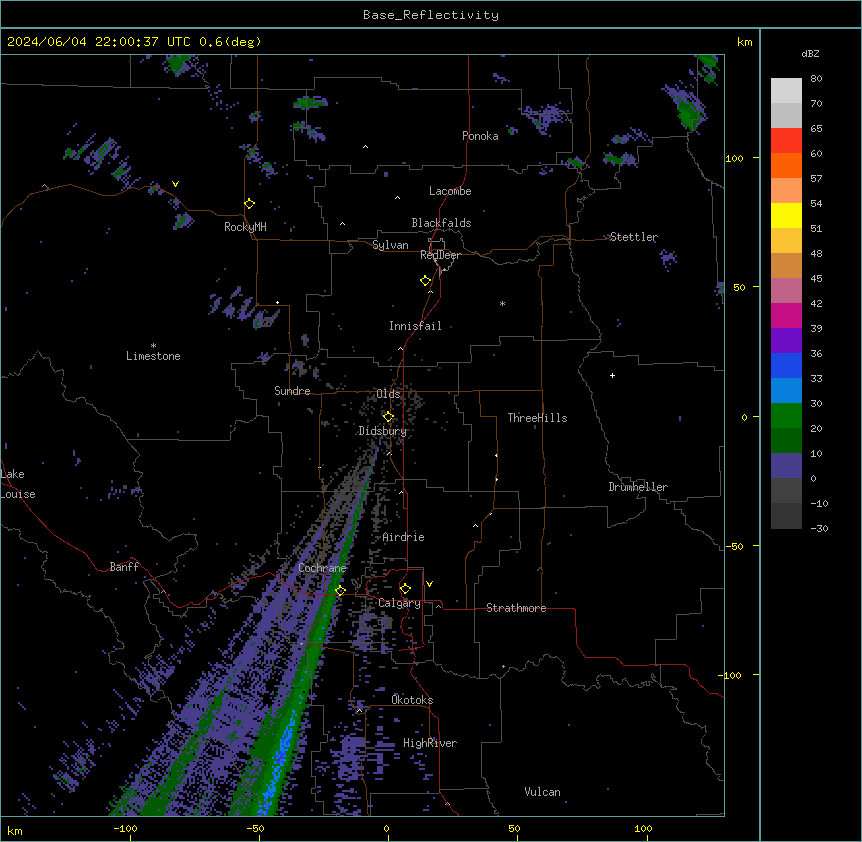Click the Airdrie label
862x842 pixels.
(404, 537)
